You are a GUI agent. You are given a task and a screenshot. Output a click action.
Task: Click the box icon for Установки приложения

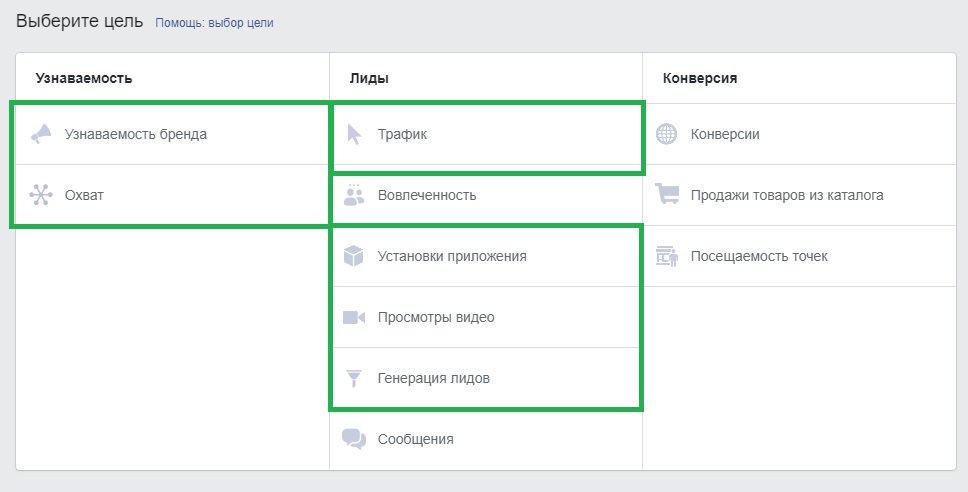354,256
